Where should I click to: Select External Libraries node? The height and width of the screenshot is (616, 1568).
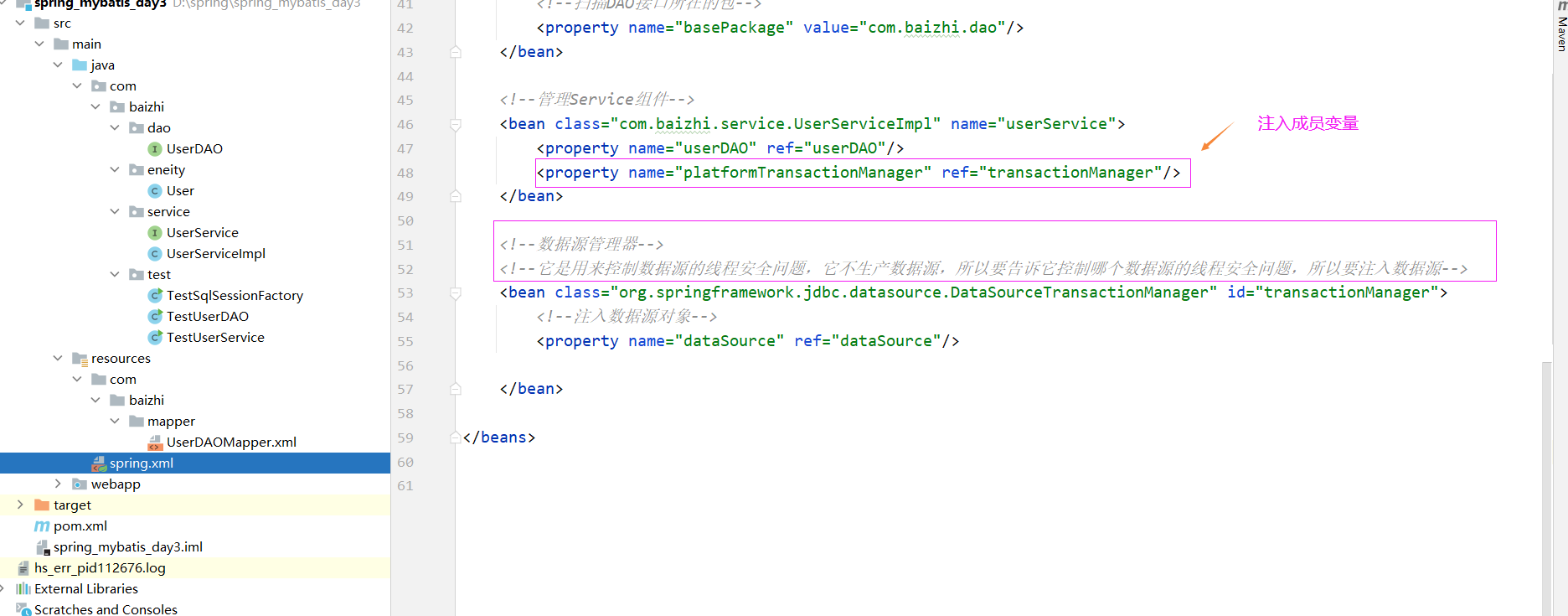[86, 588]
